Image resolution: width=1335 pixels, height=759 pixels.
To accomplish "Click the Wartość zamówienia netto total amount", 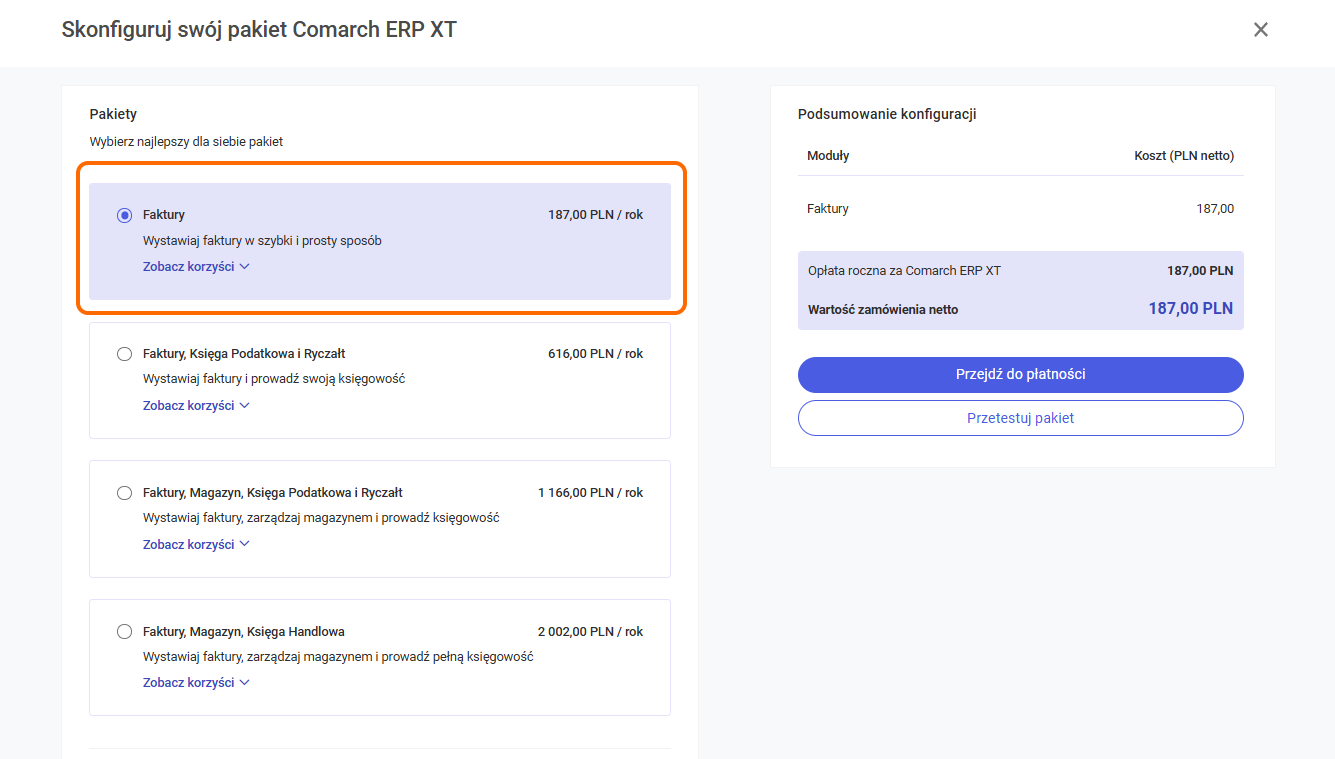I will pos(1190,309).
